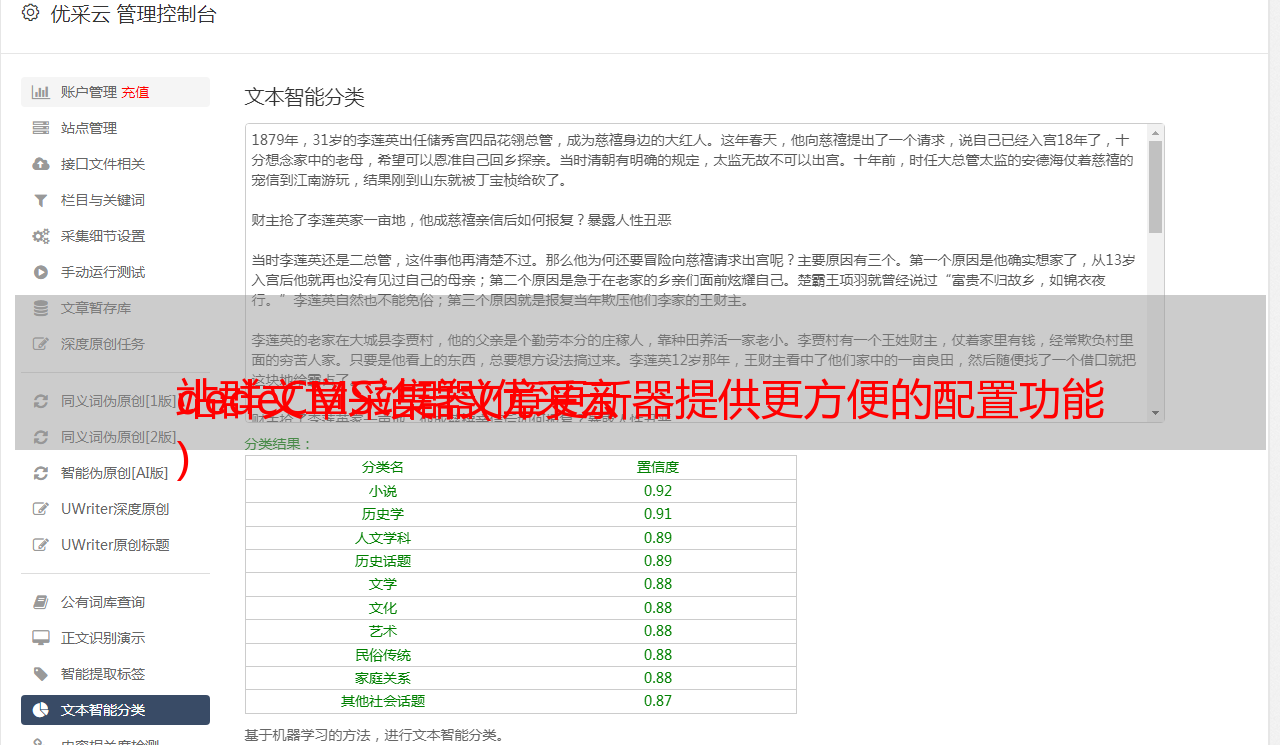Open UWriter深度原创 page

pos(115,509)
